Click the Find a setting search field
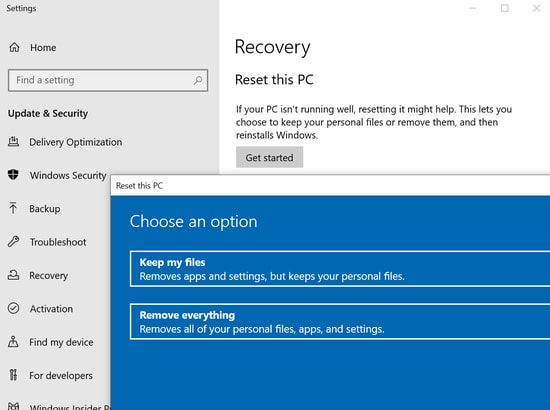 pos(108,80)
